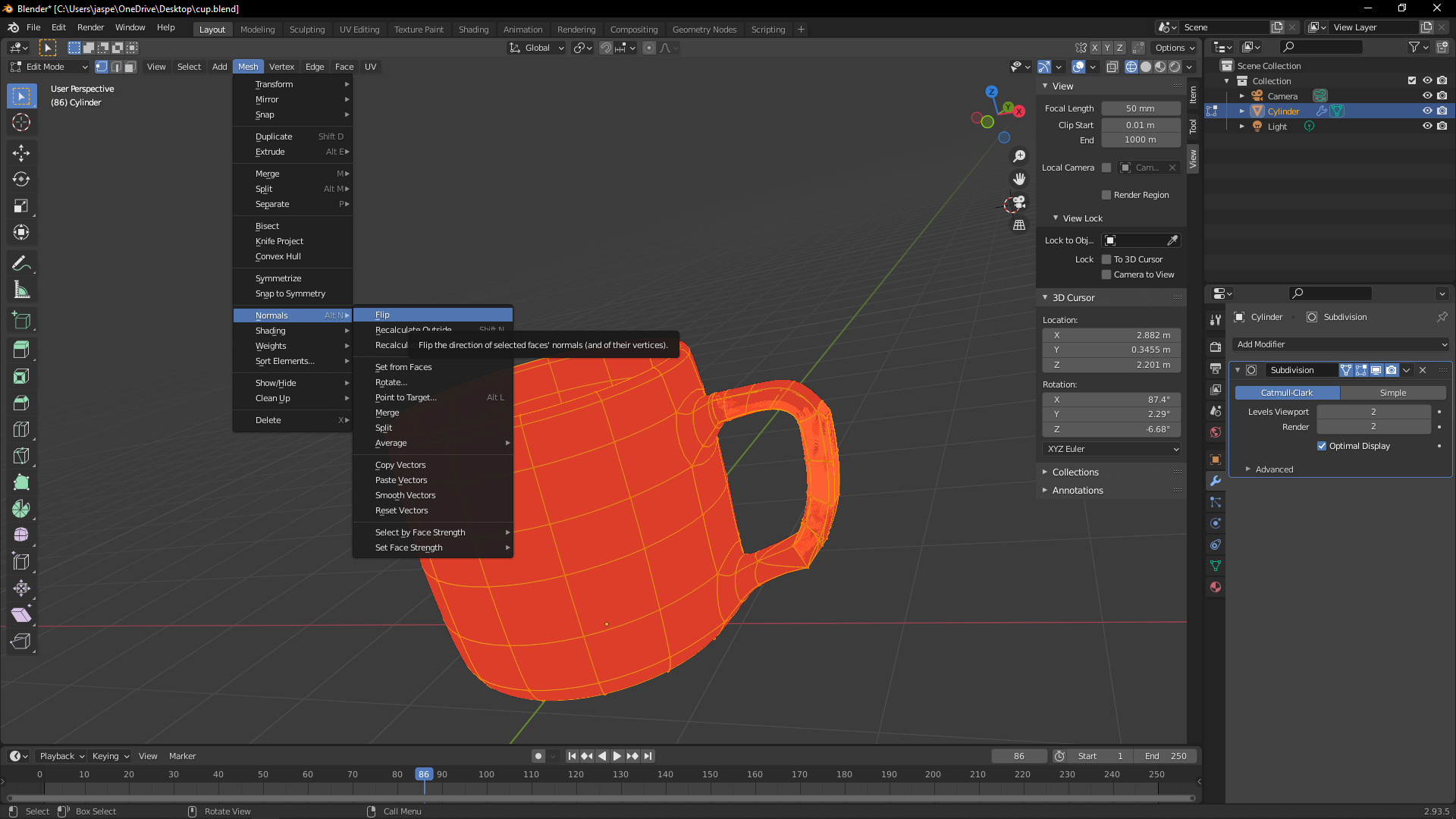
Task: Open the Add Modifier dropdown
Action: [x=1341, y=344]
